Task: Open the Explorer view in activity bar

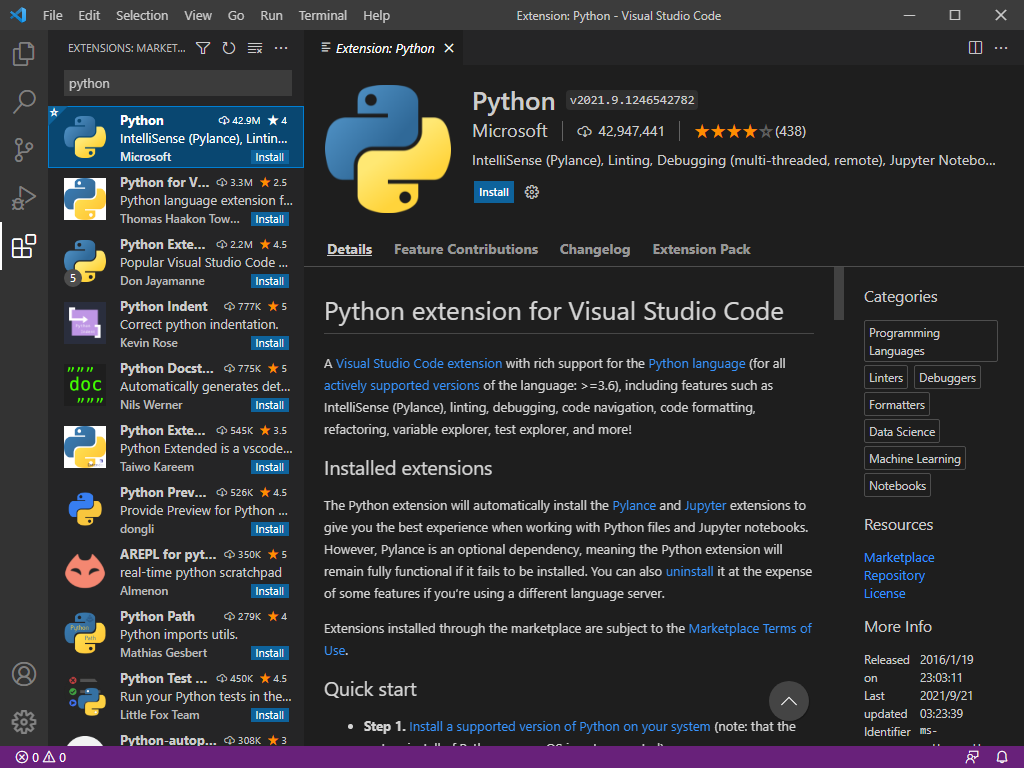Action: click(24, 54)
